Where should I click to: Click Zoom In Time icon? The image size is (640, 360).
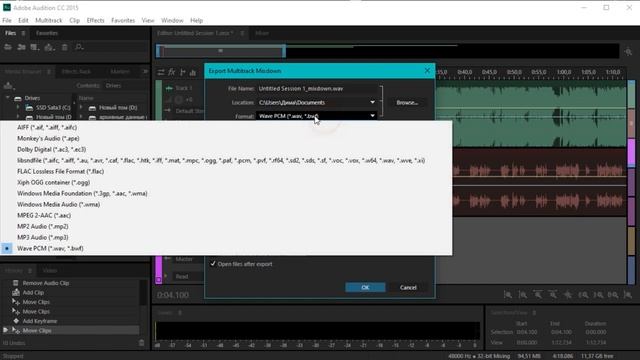pyautogui.click(x=538, y=295)
